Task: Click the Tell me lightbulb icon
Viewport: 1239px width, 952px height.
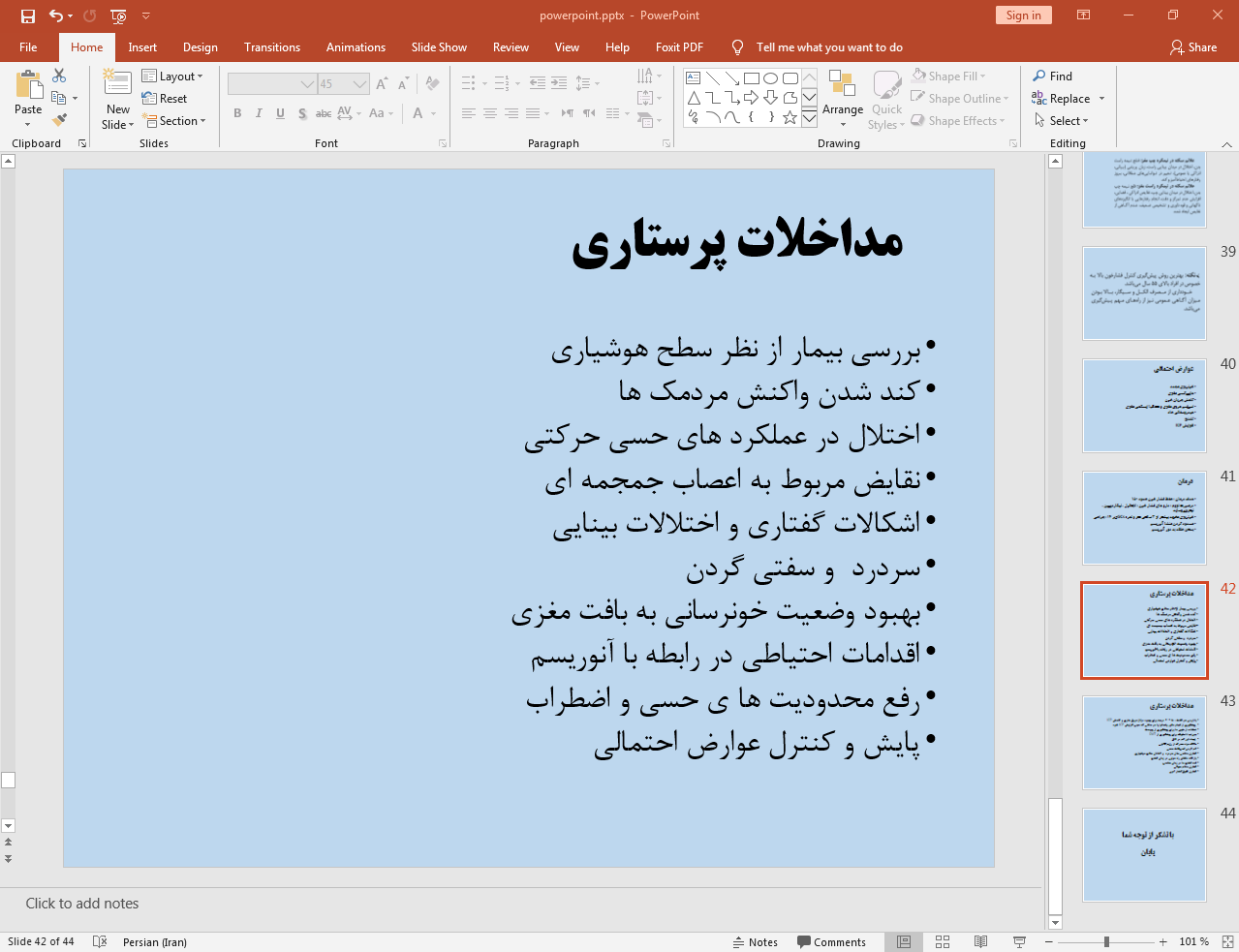Action: click(x=738, y=46)
